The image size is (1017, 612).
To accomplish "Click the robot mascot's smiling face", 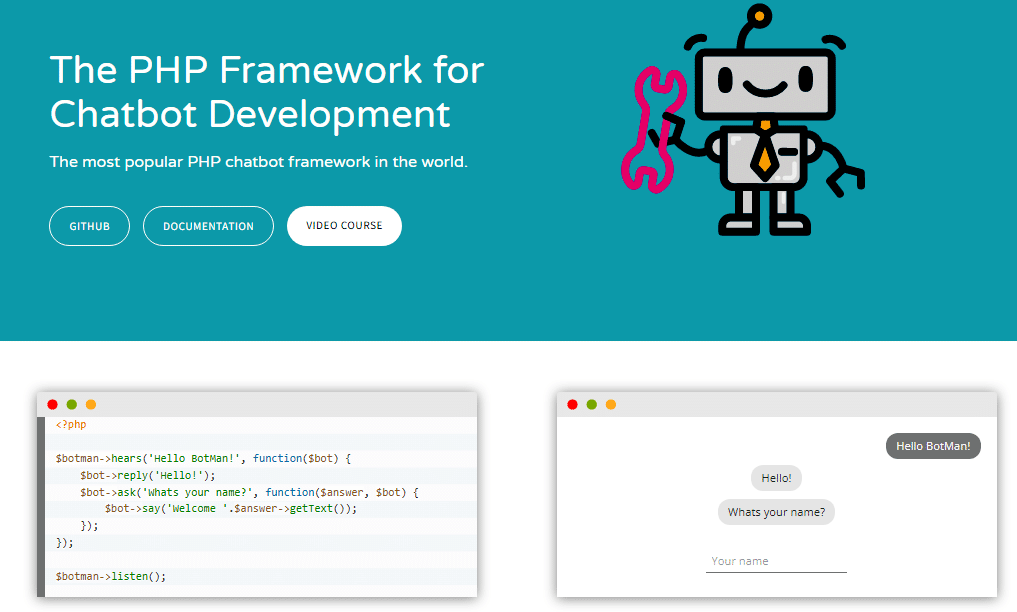I will [x=765, y=82].
